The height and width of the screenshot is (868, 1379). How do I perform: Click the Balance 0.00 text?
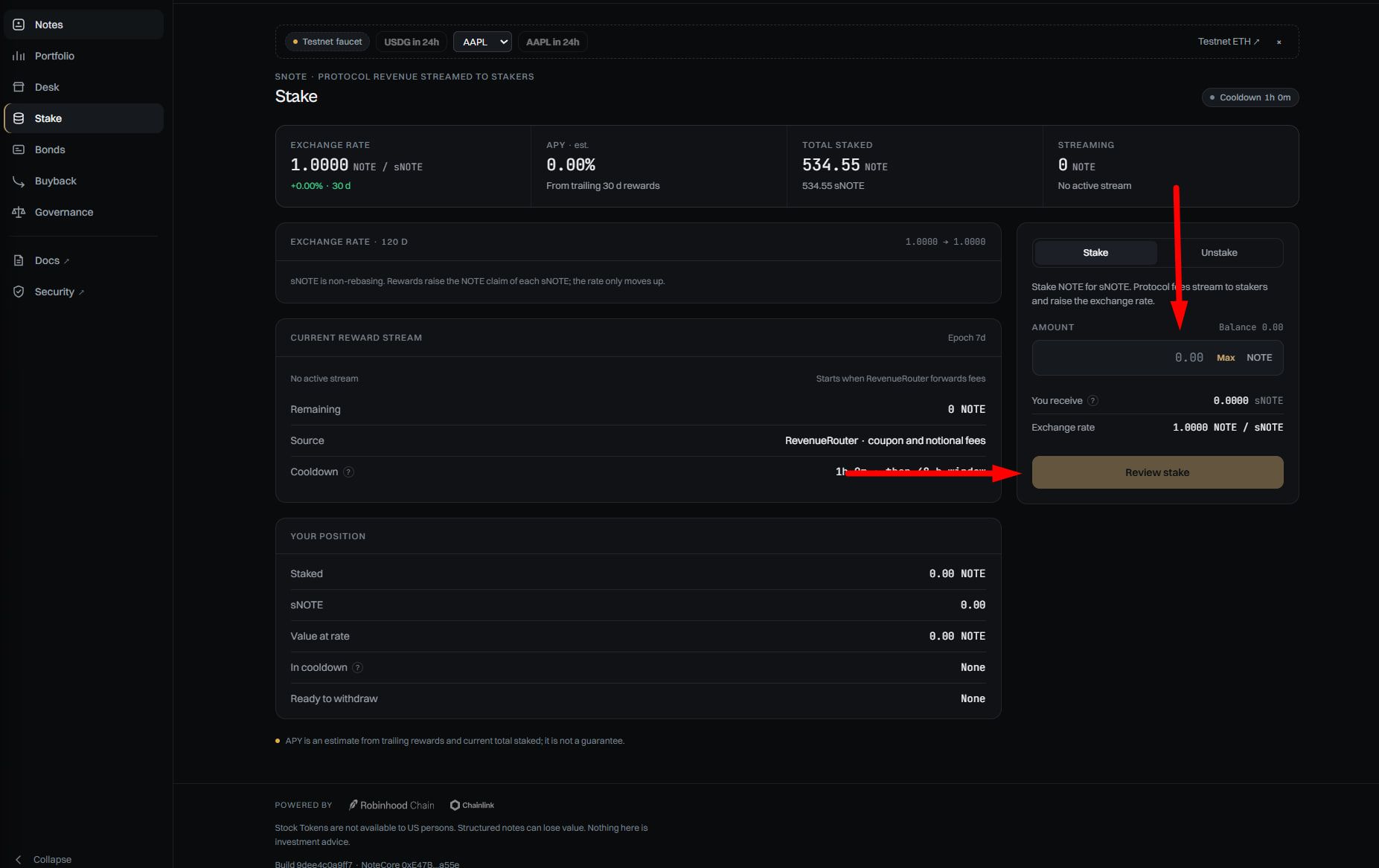click(x=1250, y=327)
